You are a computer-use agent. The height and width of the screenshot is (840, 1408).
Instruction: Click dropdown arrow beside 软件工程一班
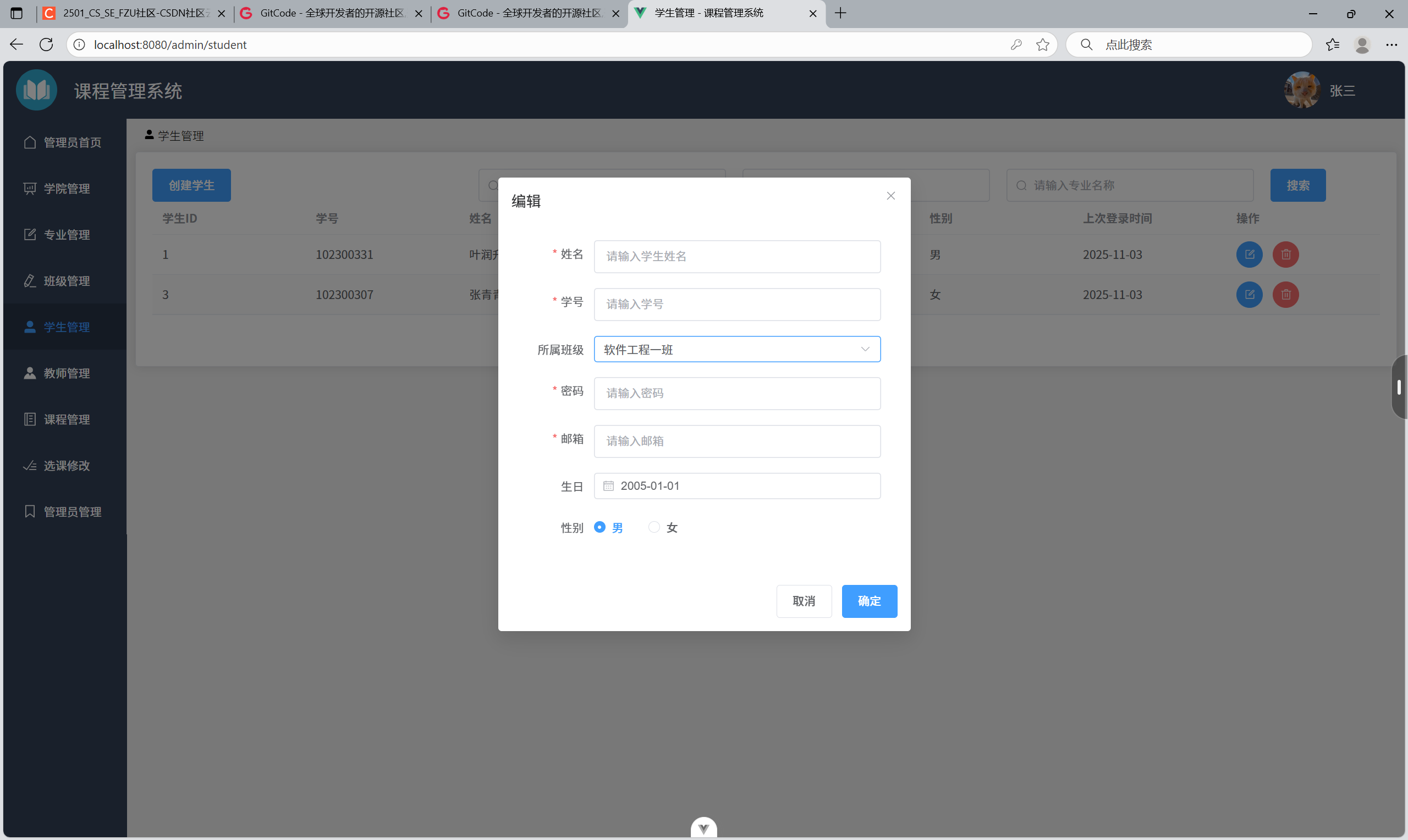tap(865, 349)
